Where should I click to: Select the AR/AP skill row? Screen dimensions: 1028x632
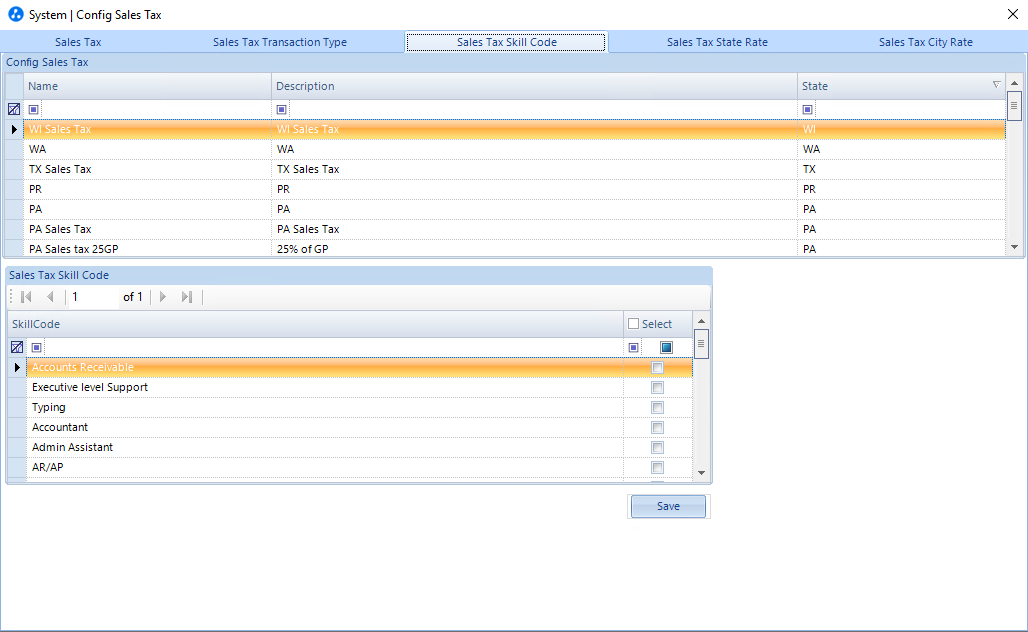(x=359, y=467)
